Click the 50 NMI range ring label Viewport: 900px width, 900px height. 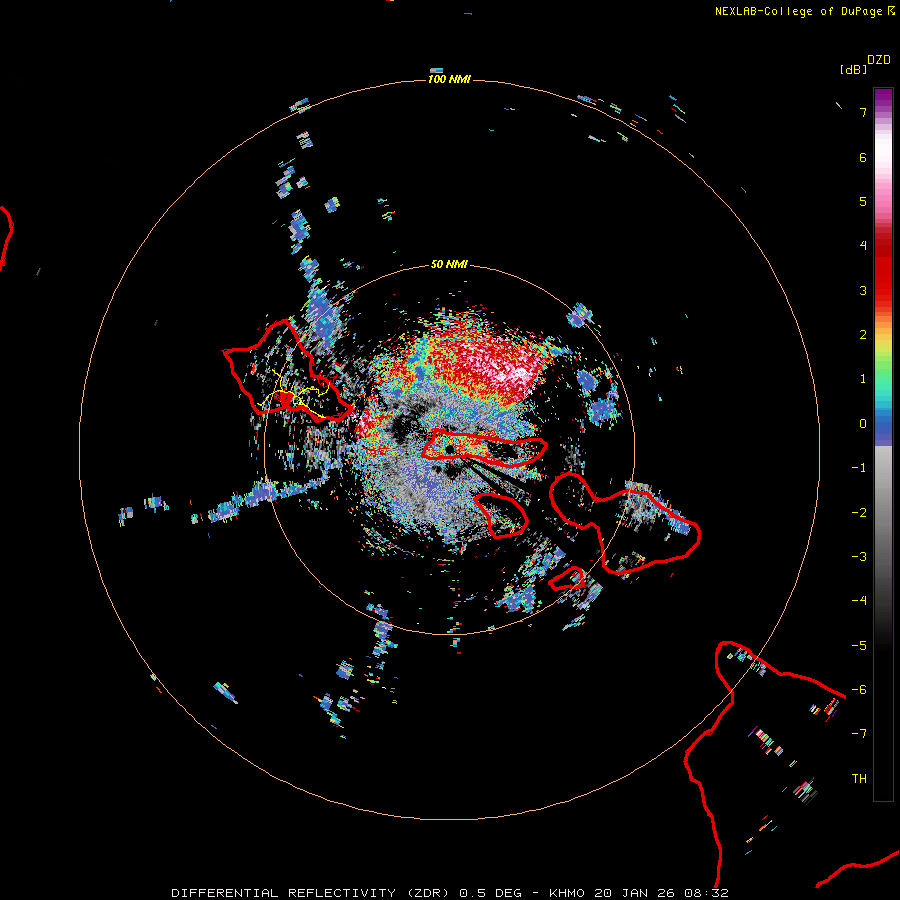pos(449,264)
